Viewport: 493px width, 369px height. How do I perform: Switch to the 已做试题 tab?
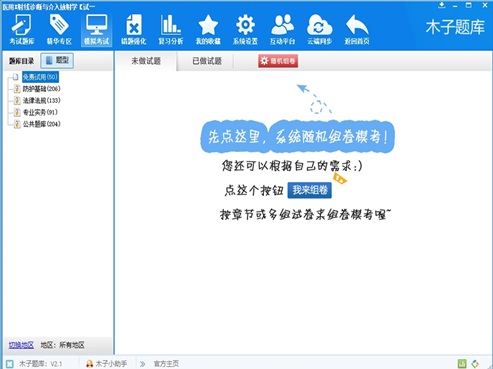coord(207,61)
